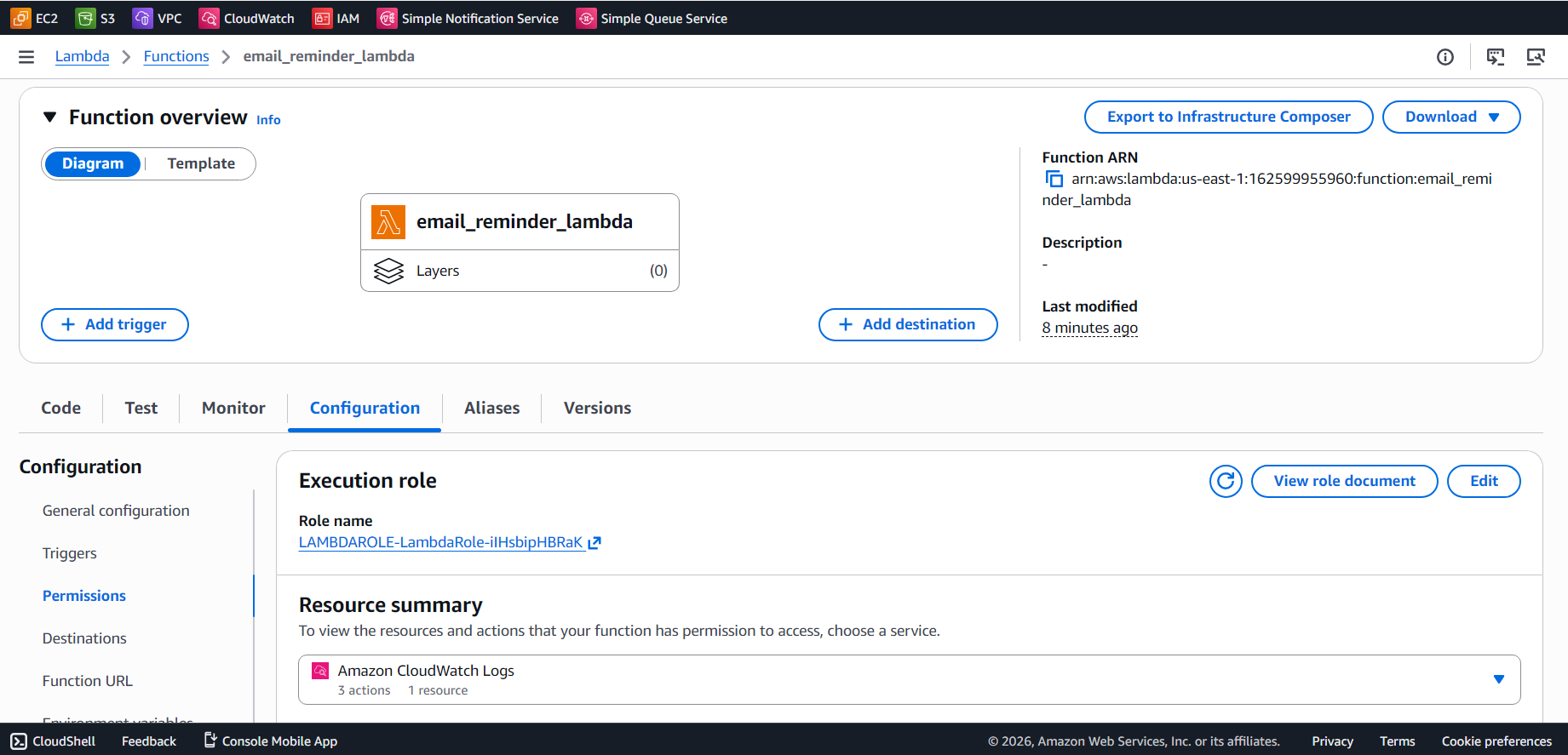
Task: Copy the Function ARN with copy icon
Action: click(x=1054, y=179)
